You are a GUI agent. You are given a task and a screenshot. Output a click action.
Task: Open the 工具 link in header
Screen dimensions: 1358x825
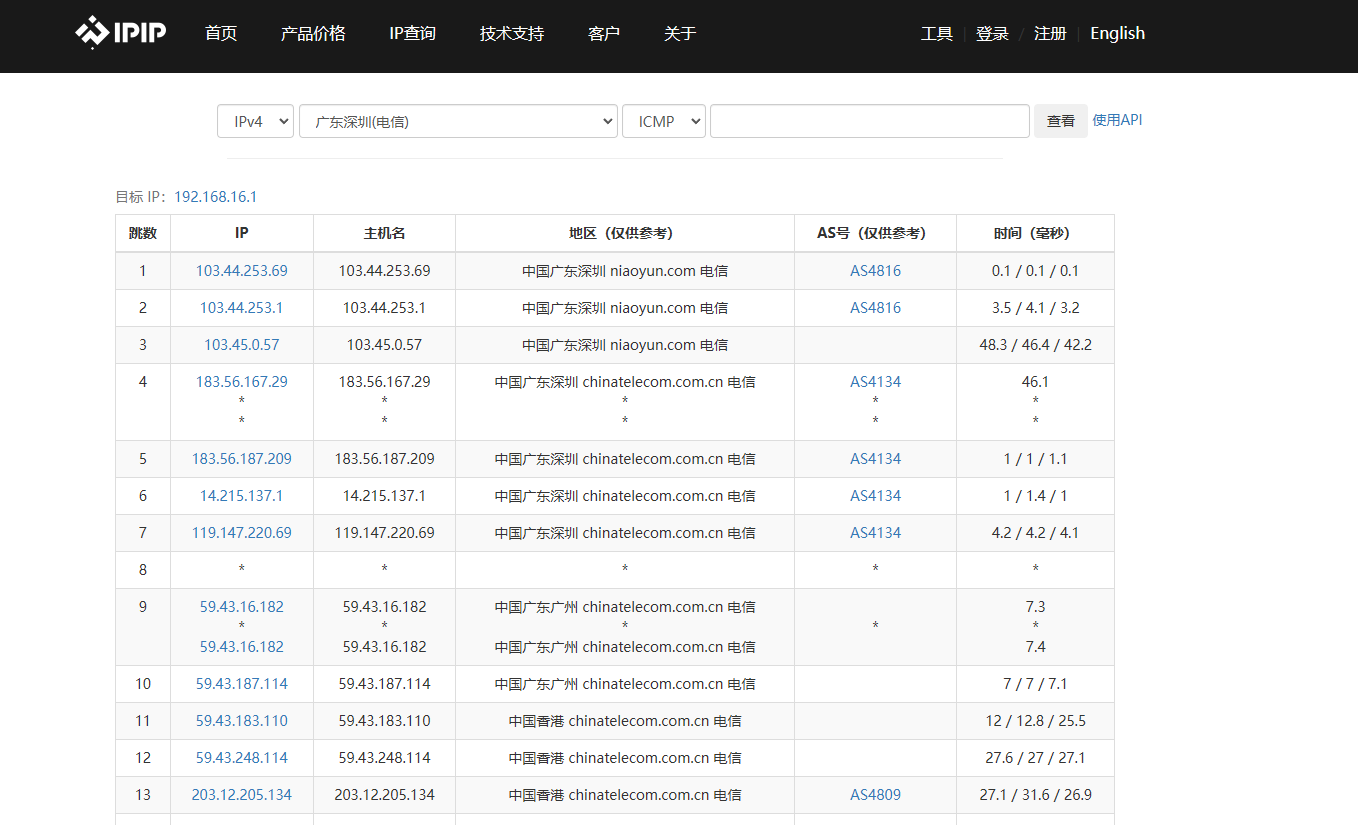coord(936,34)
